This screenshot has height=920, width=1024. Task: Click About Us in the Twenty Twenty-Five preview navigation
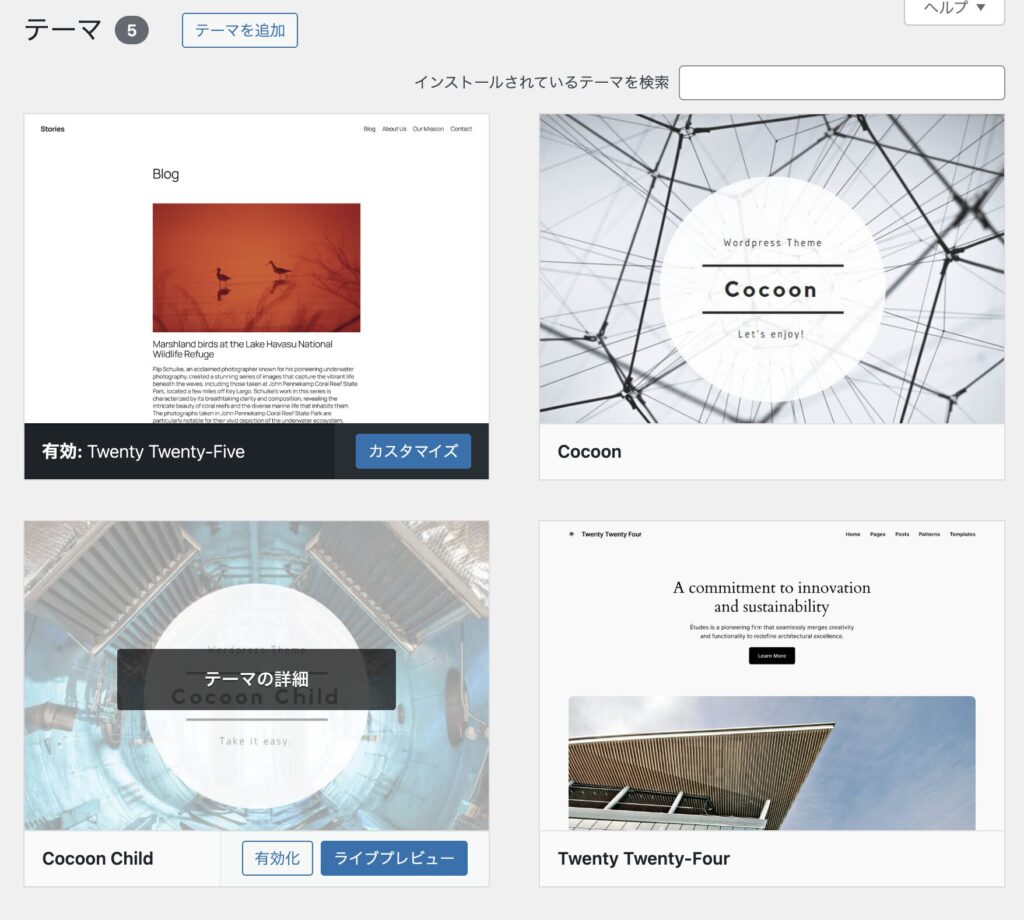[x=394, y=129]
